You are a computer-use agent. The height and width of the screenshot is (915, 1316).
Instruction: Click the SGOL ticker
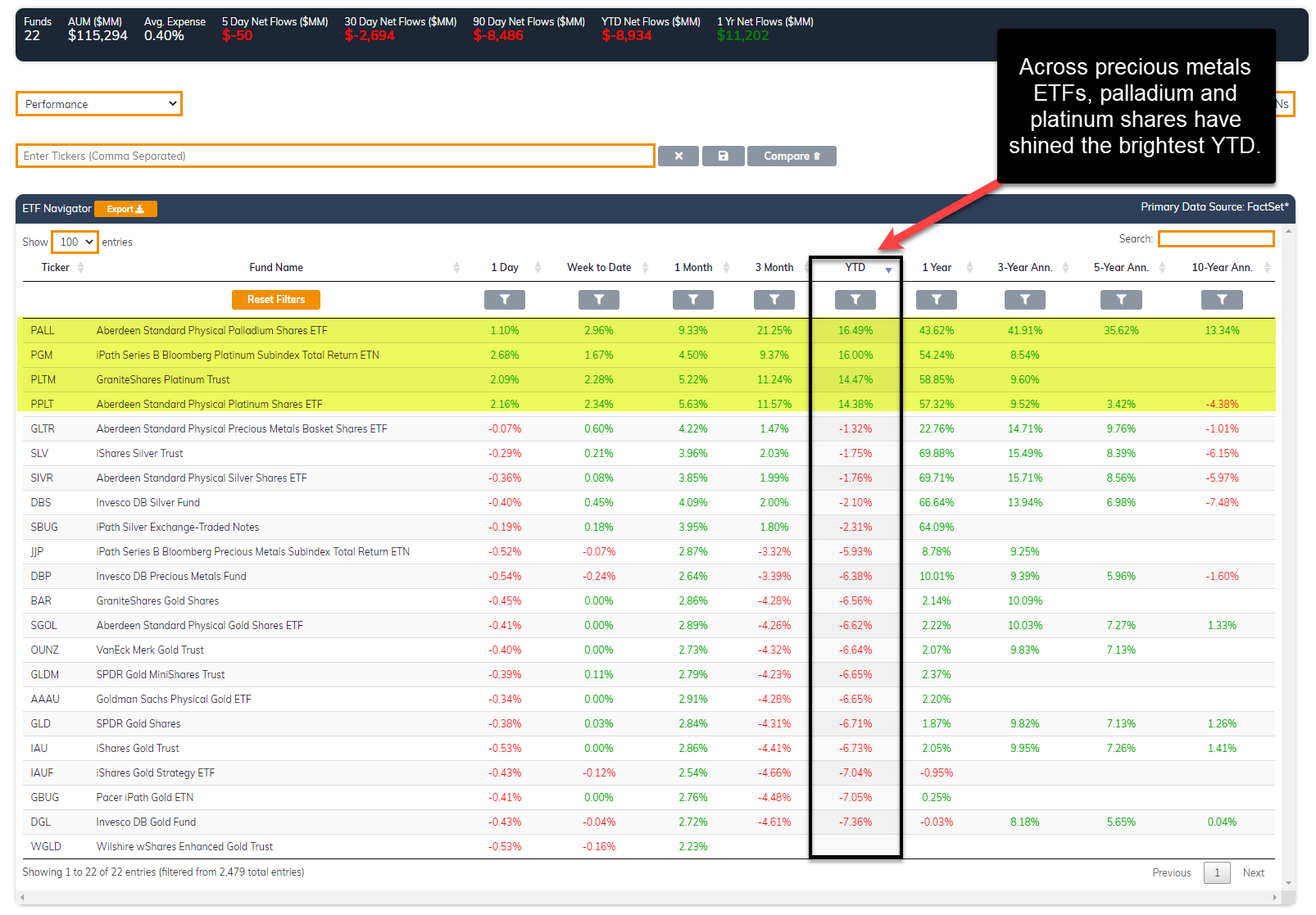coord(44,626)
